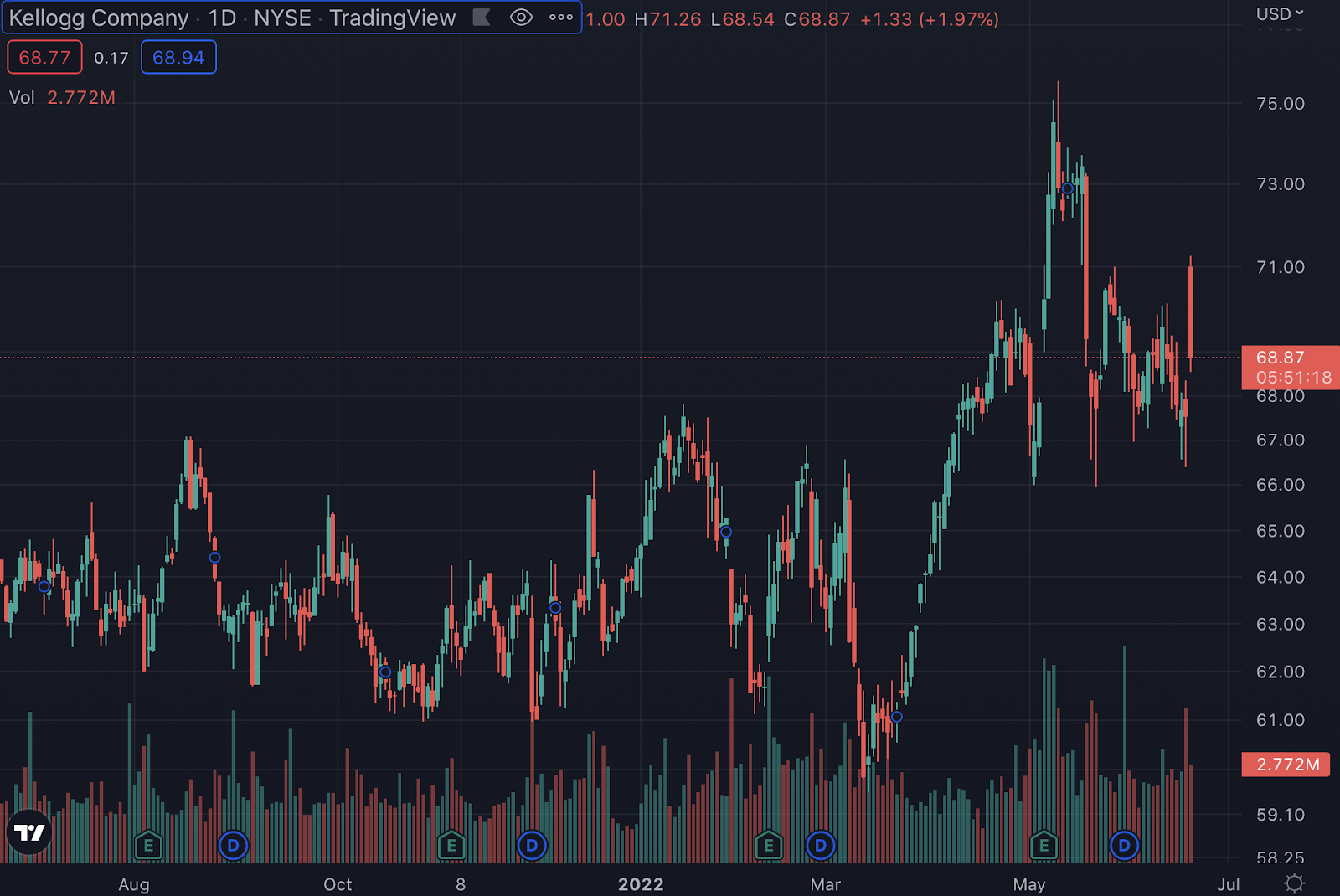Click the 65.00 price scale label

click(1281, 531)
